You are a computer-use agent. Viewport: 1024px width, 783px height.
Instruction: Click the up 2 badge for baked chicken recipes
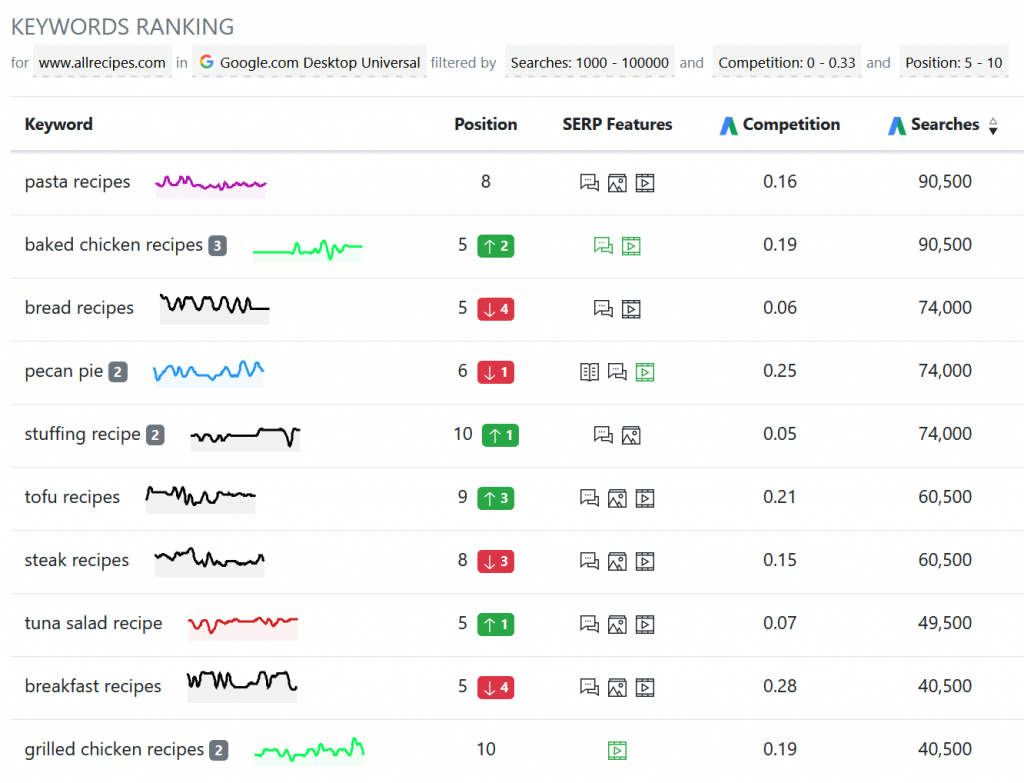pos(496,246)
